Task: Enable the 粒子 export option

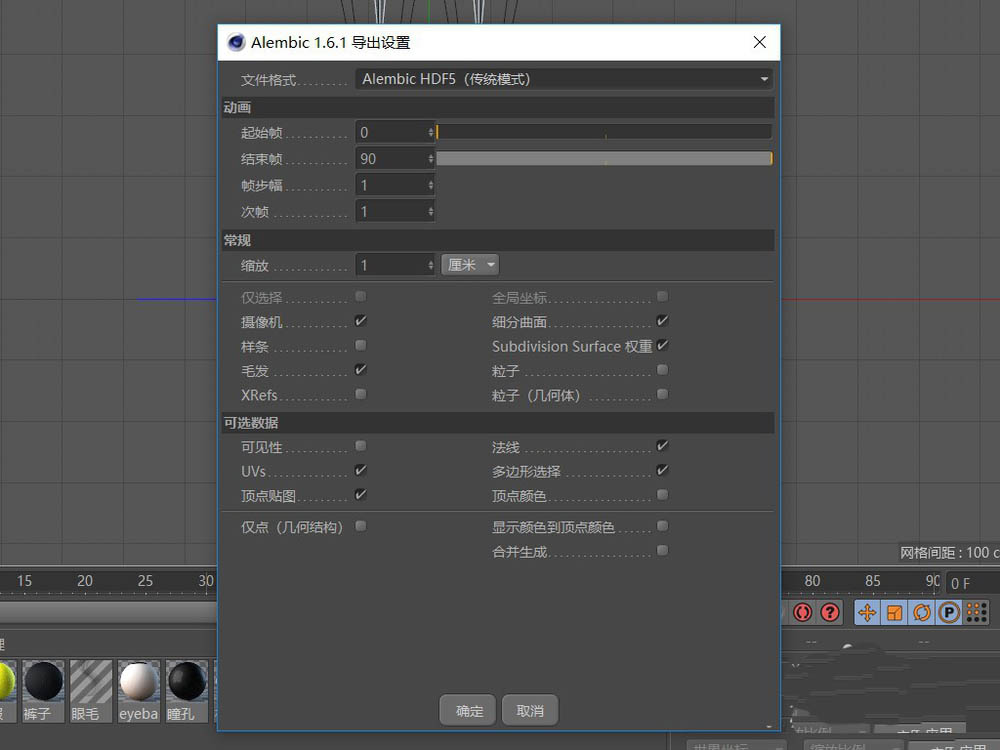Action: coord(661,370)
